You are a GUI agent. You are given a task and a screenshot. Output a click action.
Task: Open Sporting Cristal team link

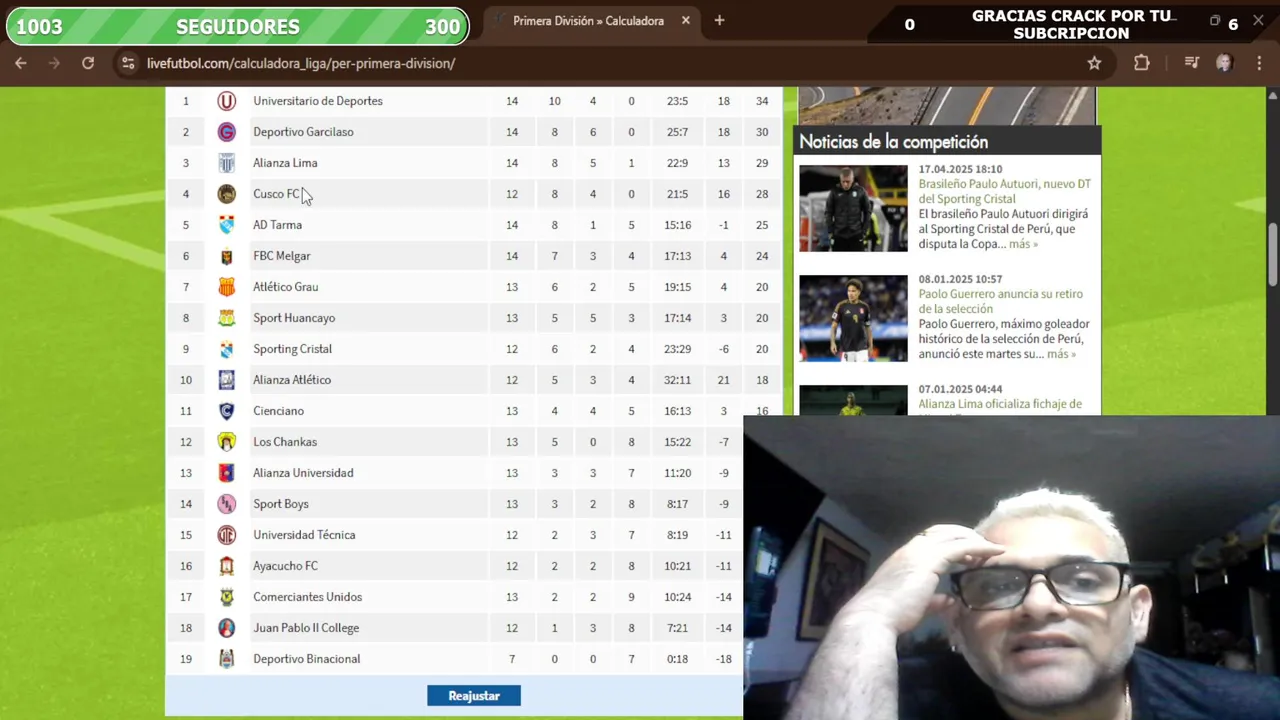click(x=292, y=349)
